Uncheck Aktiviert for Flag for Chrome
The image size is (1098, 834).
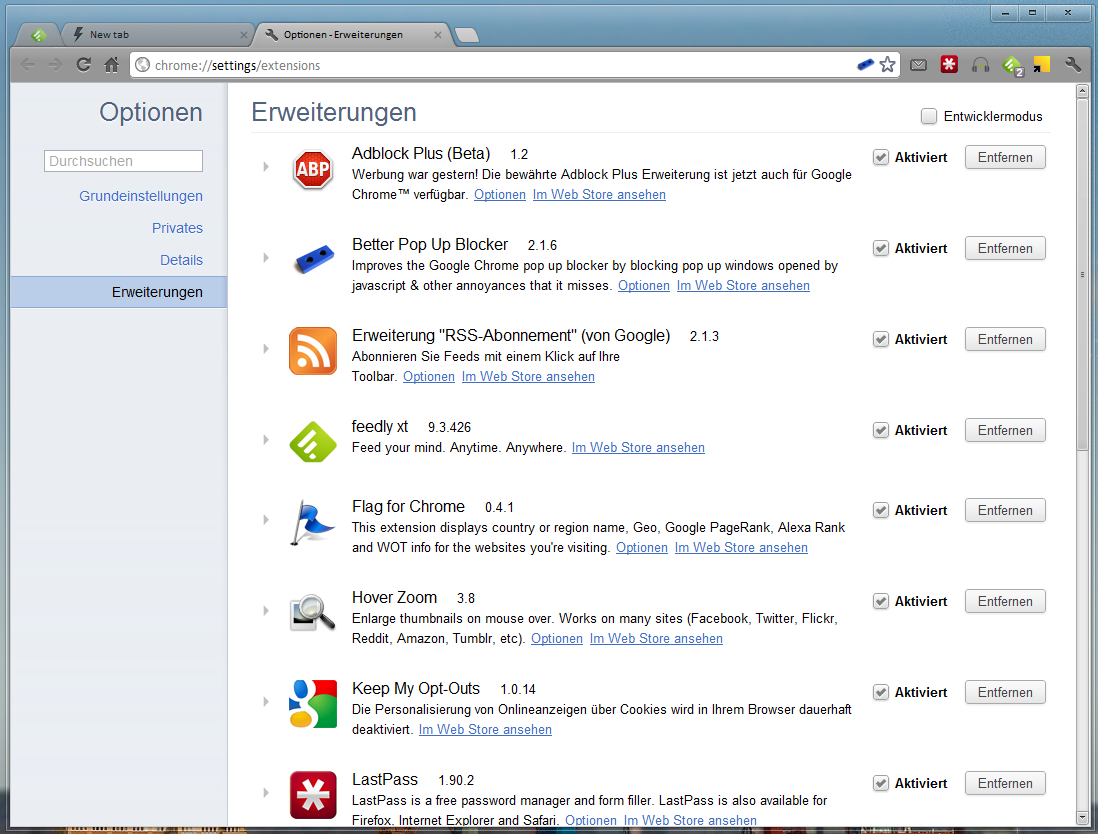click(881, 510)
